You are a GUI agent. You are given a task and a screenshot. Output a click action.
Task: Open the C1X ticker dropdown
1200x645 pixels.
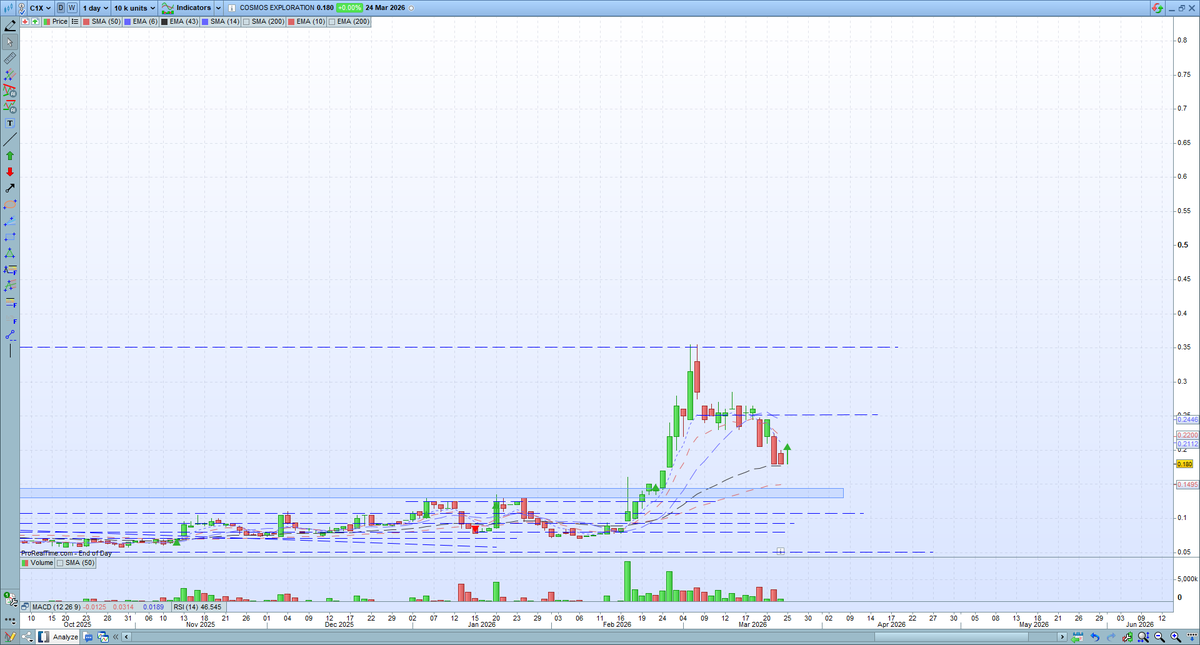40,7
